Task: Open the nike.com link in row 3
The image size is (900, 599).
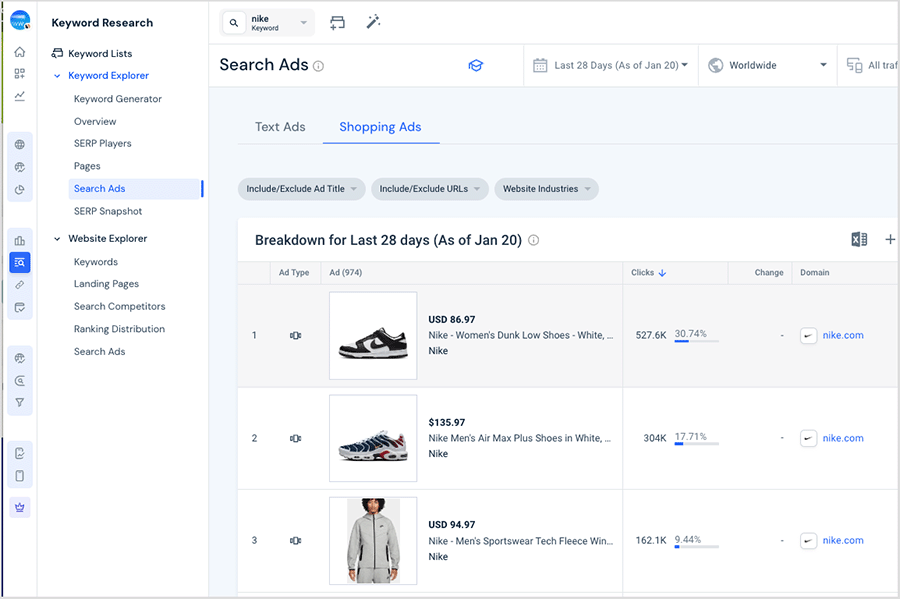Action: coord(843,540)
